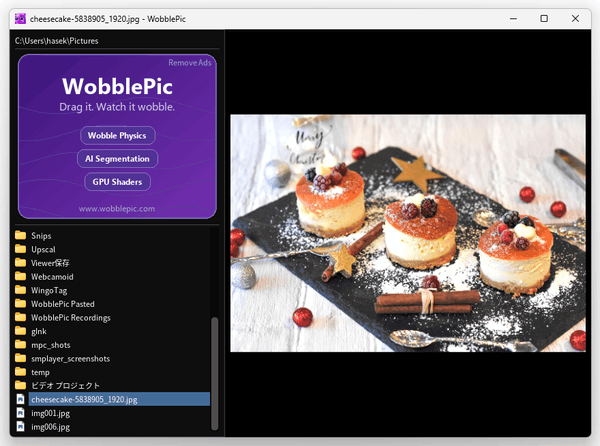Screen dimensions: 600x446
Task: Select the WobblePic Pasted folder icon
Action: point(20,303)
